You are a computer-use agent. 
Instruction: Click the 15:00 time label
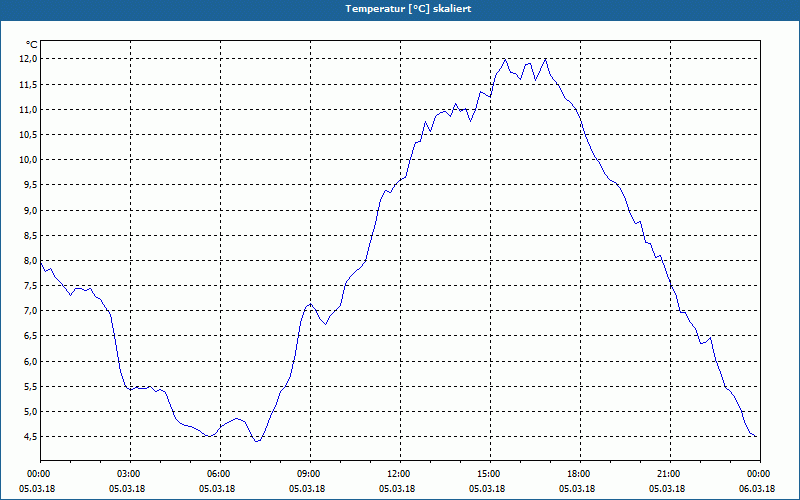[x=490, y=474]
